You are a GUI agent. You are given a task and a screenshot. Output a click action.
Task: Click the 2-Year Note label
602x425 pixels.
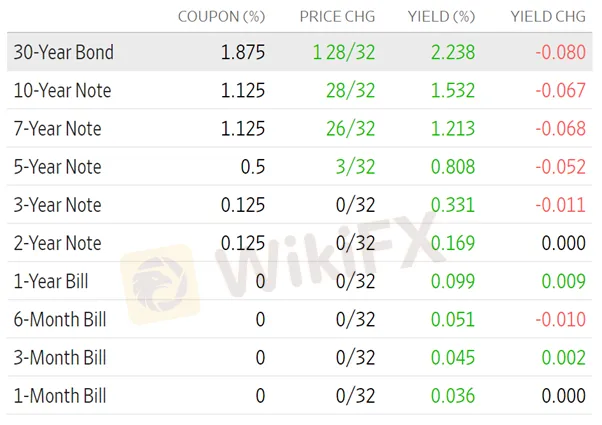click(58, 243)
